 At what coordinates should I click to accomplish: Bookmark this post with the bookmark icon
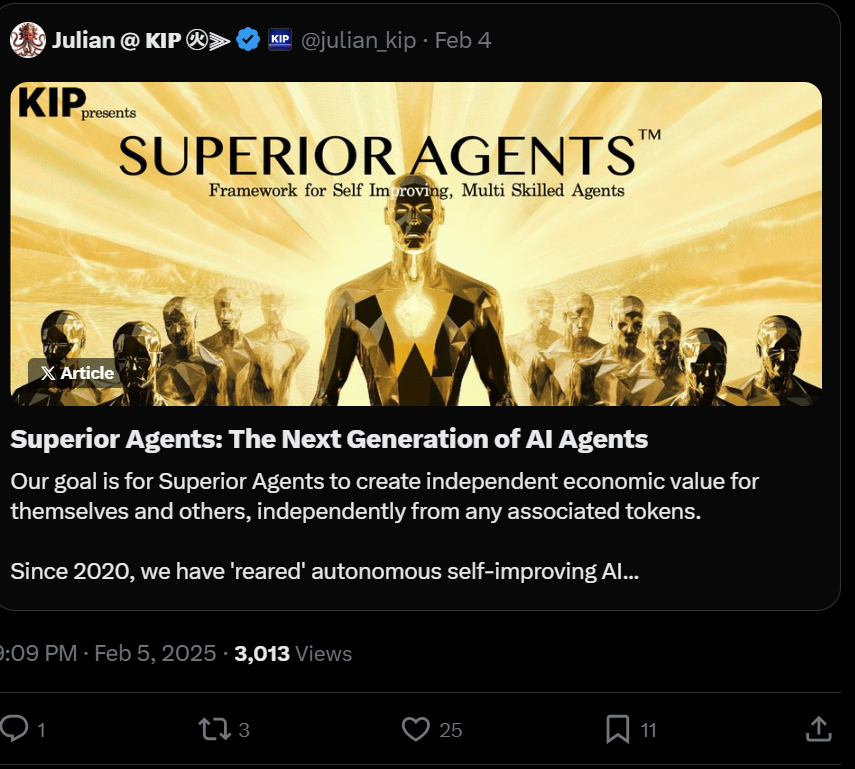pos(618,729)
